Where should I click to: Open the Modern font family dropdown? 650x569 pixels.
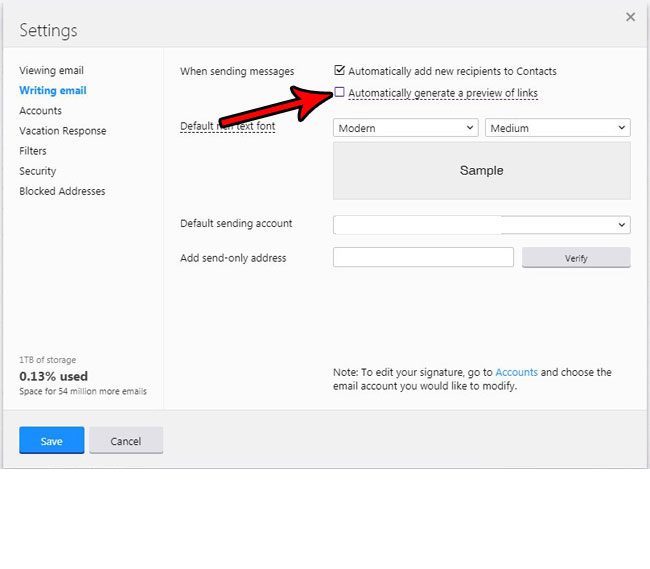[x=406, y=128]
